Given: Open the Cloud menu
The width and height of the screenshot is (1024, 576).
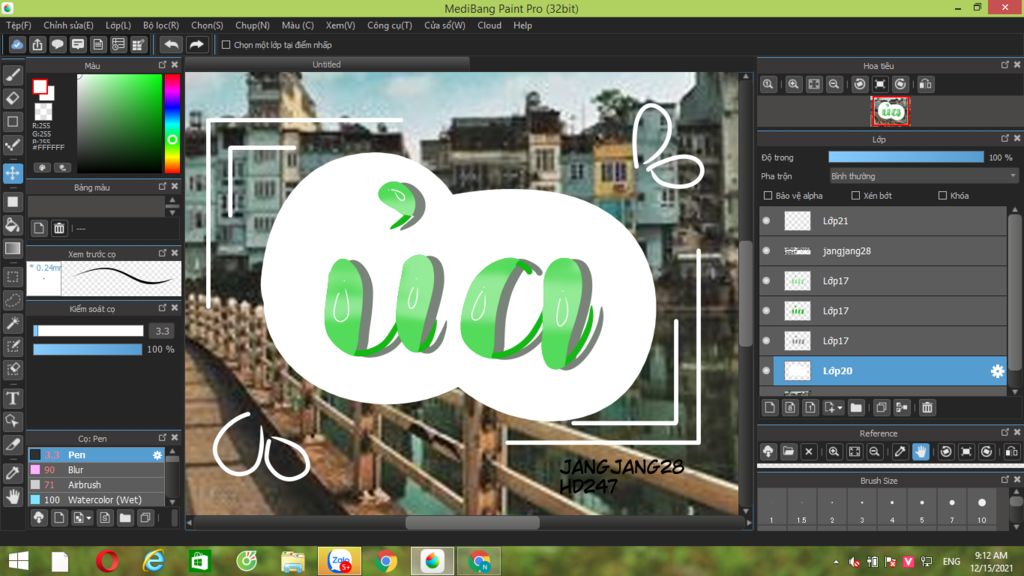Looking at the screenshot, I should coord(489,25).
